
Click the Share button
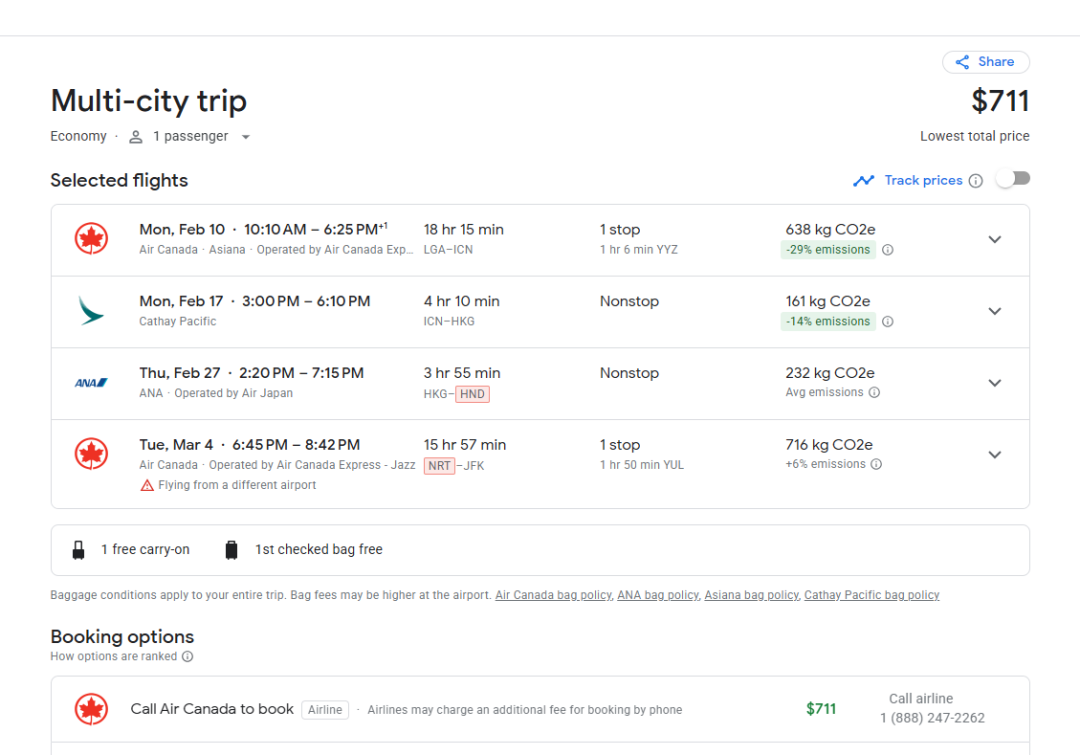[x=986, y=62]
